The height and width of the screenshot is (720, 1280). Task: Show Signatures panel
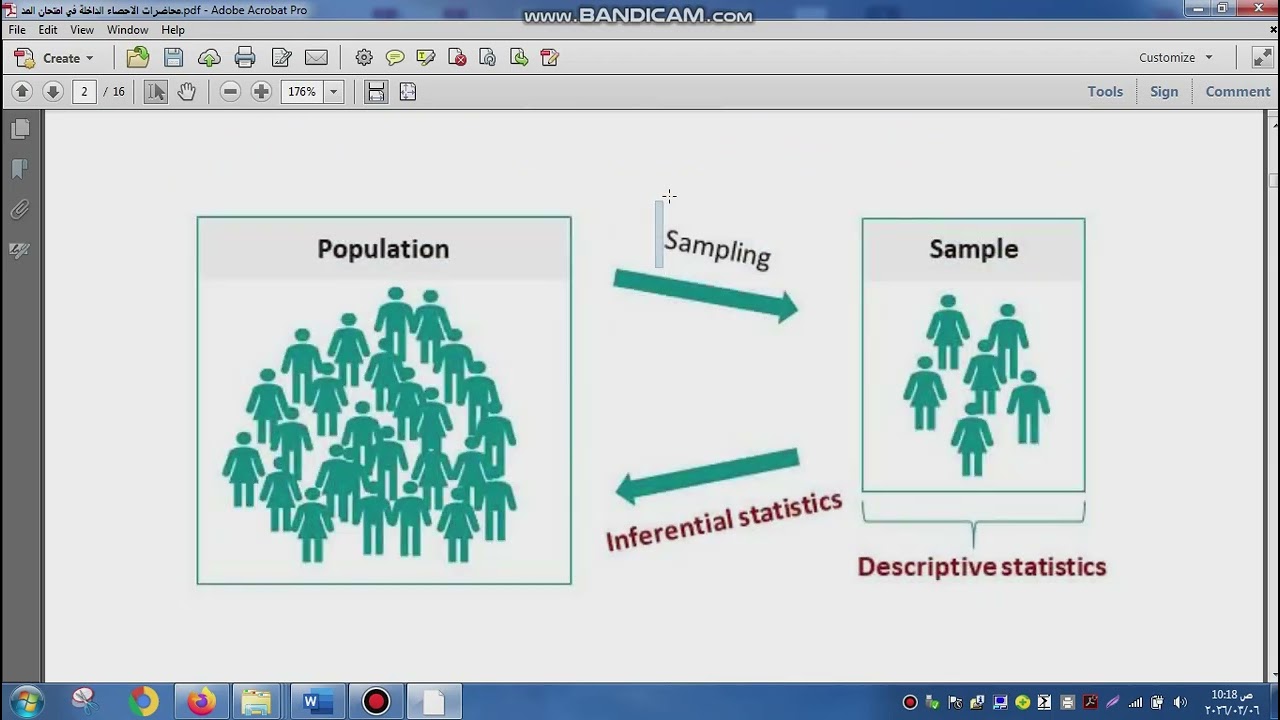[20, 250]
